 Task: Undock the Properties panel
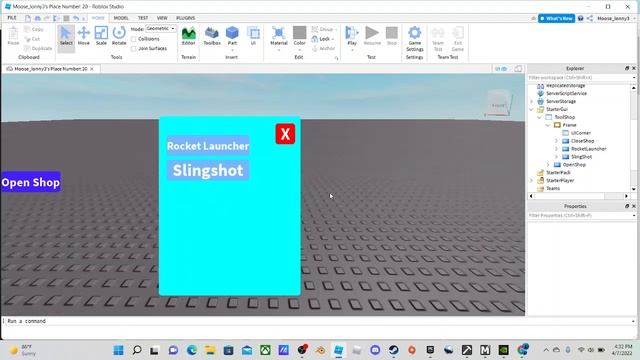point(627,206)
